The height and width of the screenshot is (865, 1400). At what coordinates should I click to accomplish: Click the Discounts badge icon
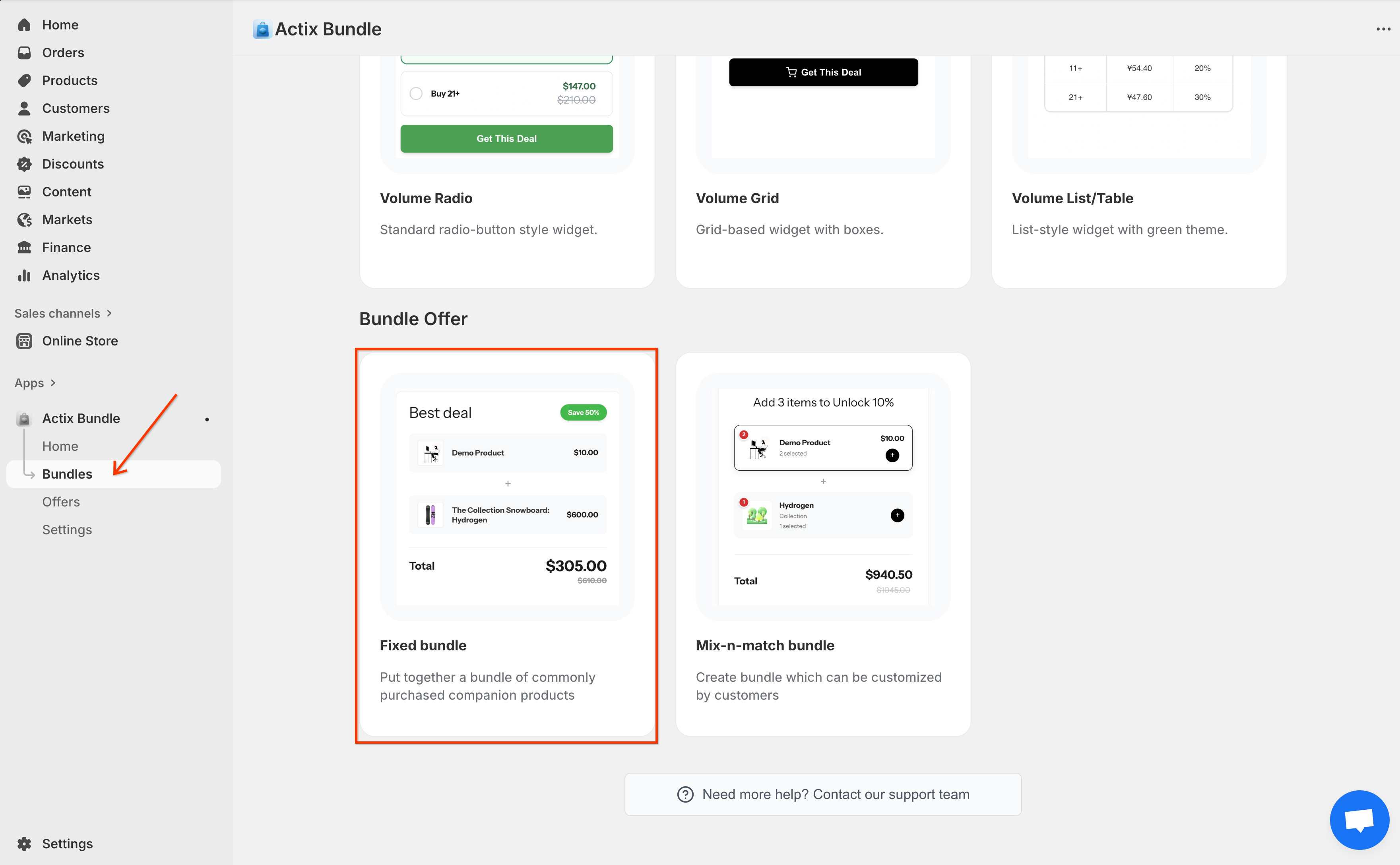tap(24, 164)
